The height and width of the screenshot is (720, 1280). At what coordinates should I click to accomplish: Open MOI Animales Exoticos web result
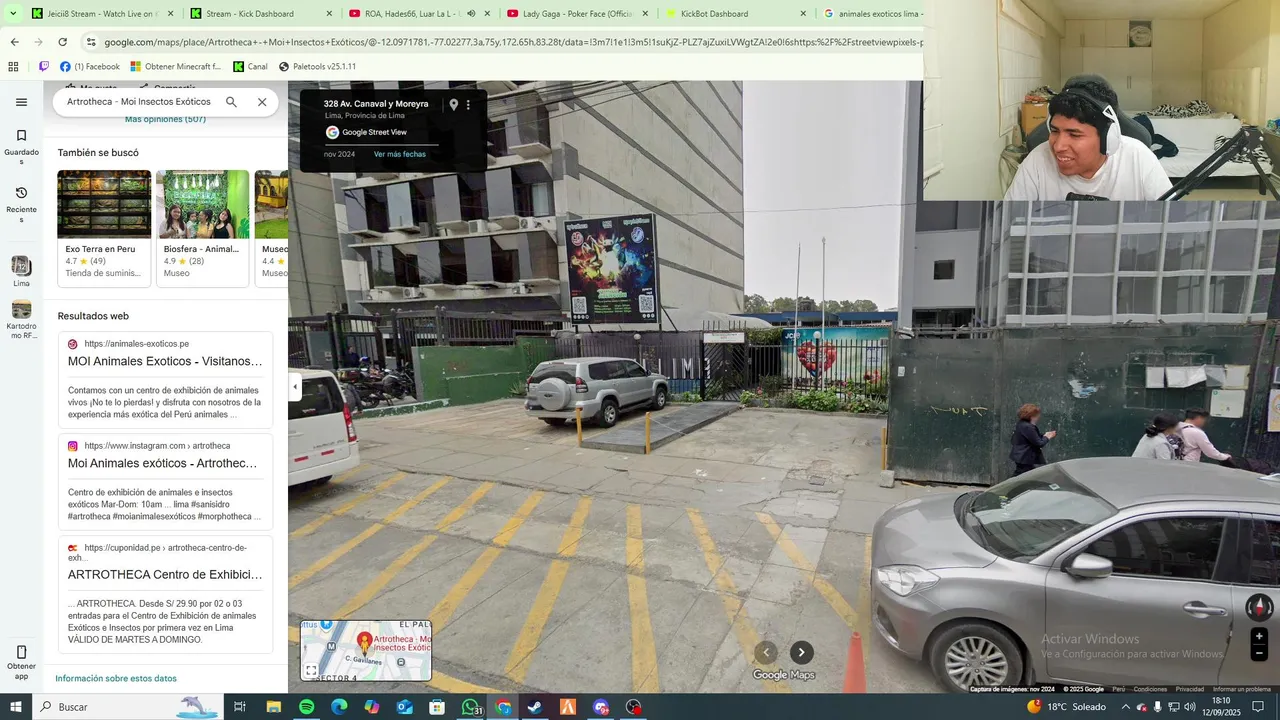pyautogui.click(x=165, y=361)
